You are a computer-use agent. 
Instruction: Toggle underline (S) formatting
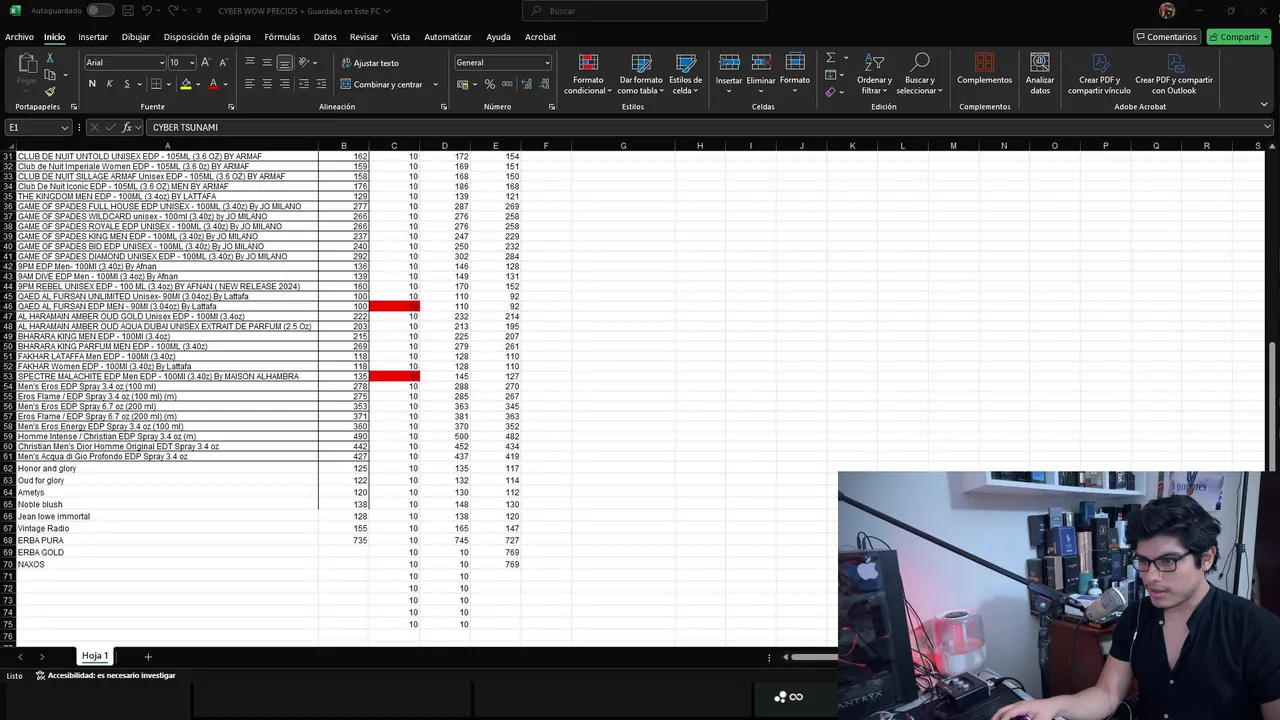click(x=126, y=84)
